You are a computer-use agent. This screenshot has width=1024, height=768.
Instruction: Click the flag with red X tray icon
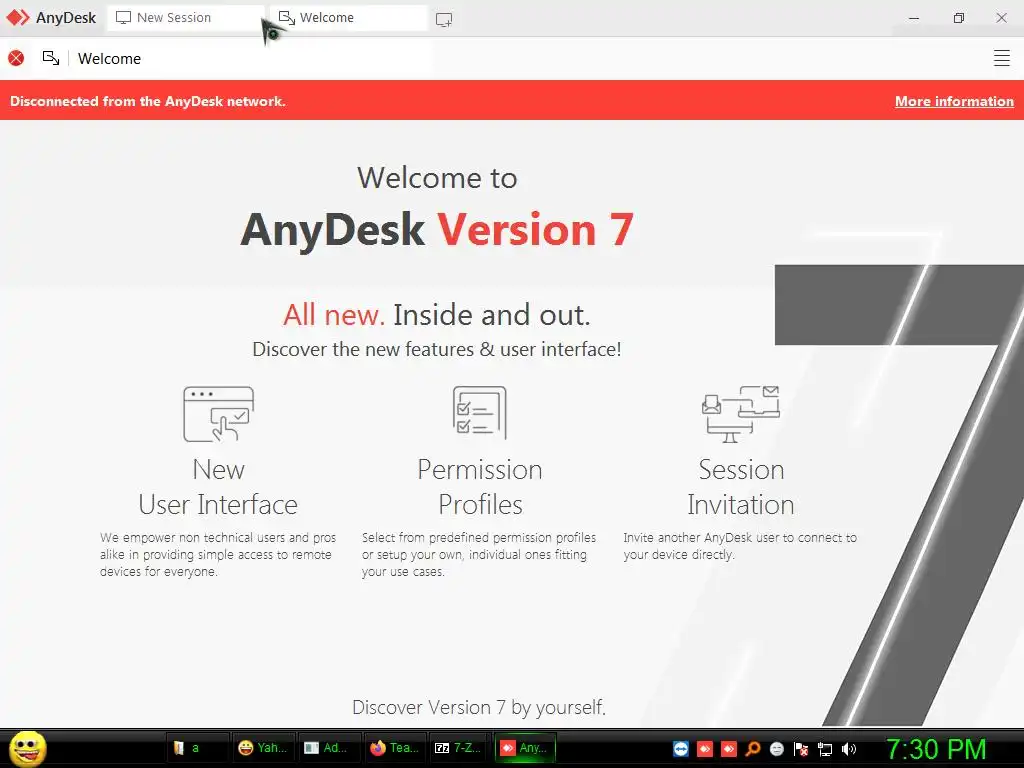click(x=801, y=749)
